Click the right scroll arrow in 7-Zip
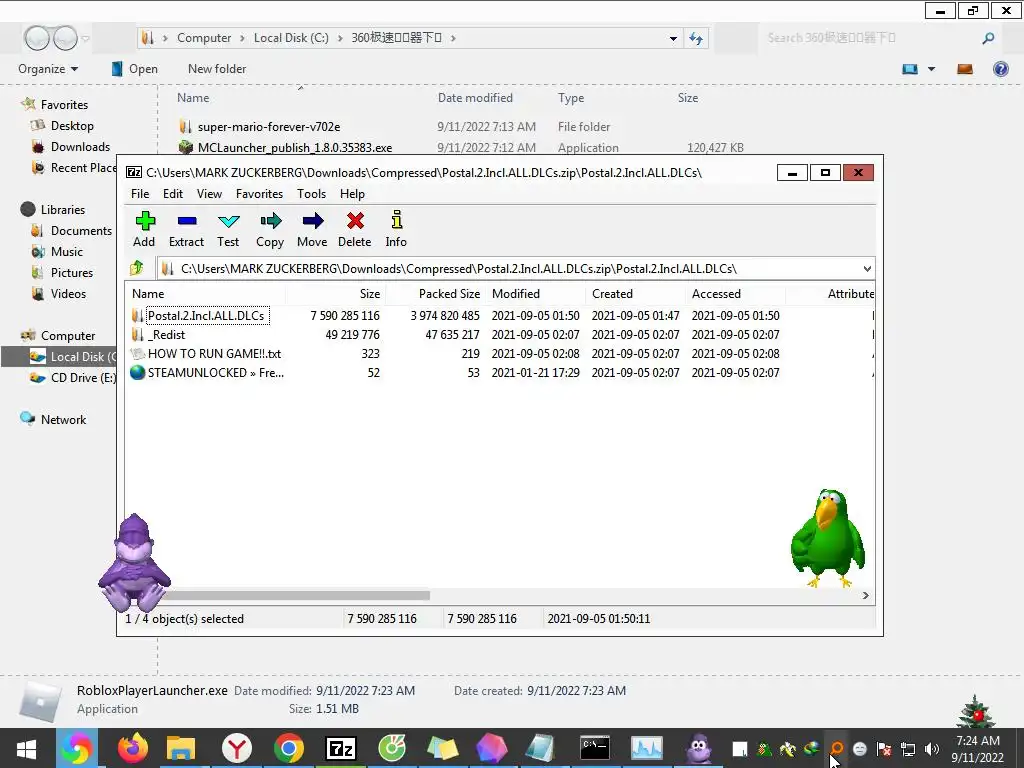Screen dimensions: 1024x768 point(865,595)
